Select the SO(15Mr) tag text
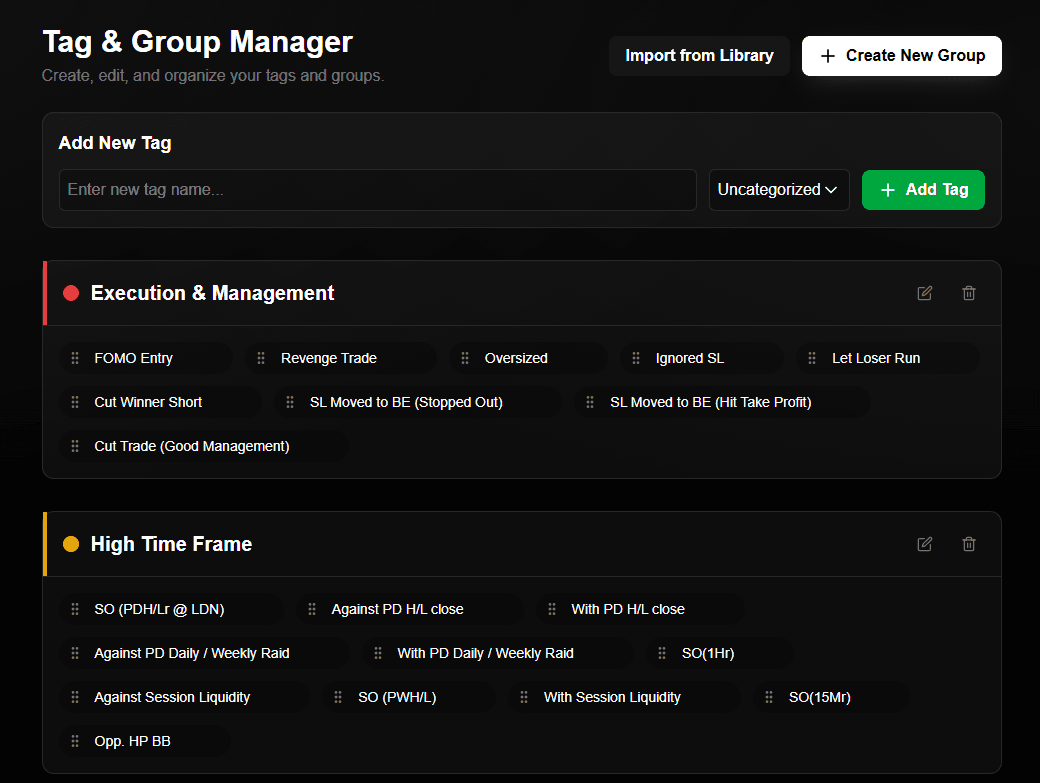 coord(819,697)
